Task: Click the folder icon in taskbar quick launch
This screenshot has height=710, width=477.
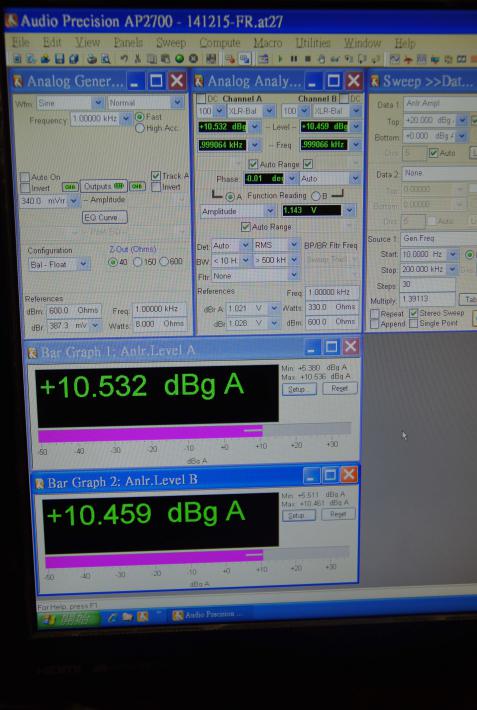Action: click(127, 617)
